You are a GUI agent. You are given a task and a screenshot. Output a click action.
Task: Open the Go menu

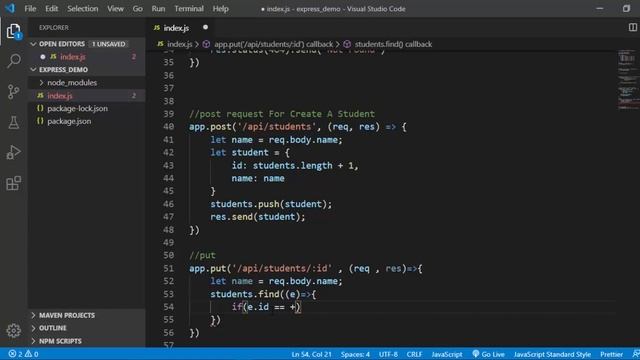[x=138, y=9]
